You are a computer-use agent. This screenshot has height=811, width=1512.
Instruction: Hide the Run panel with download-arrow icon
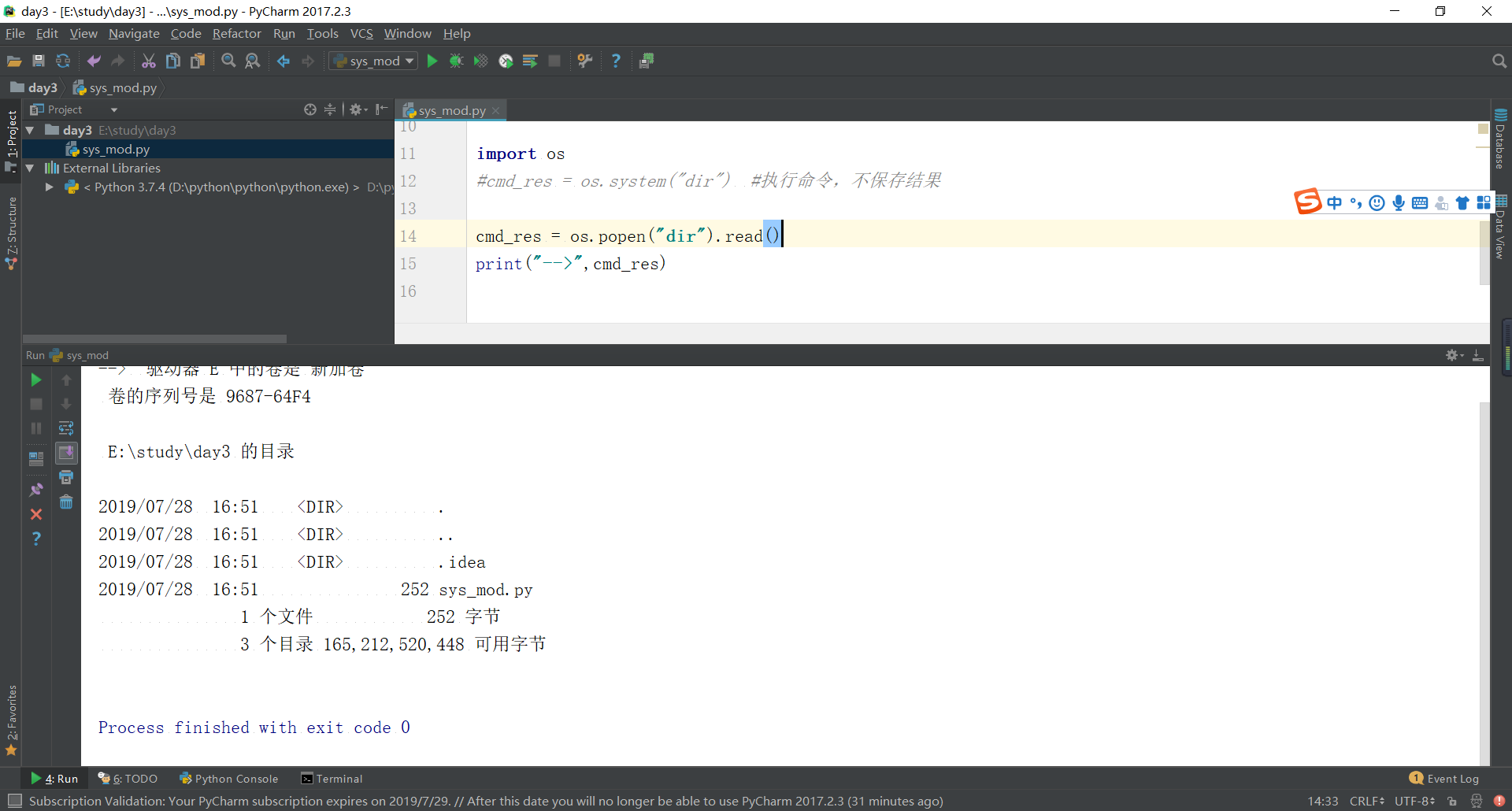coord(1478,355)
